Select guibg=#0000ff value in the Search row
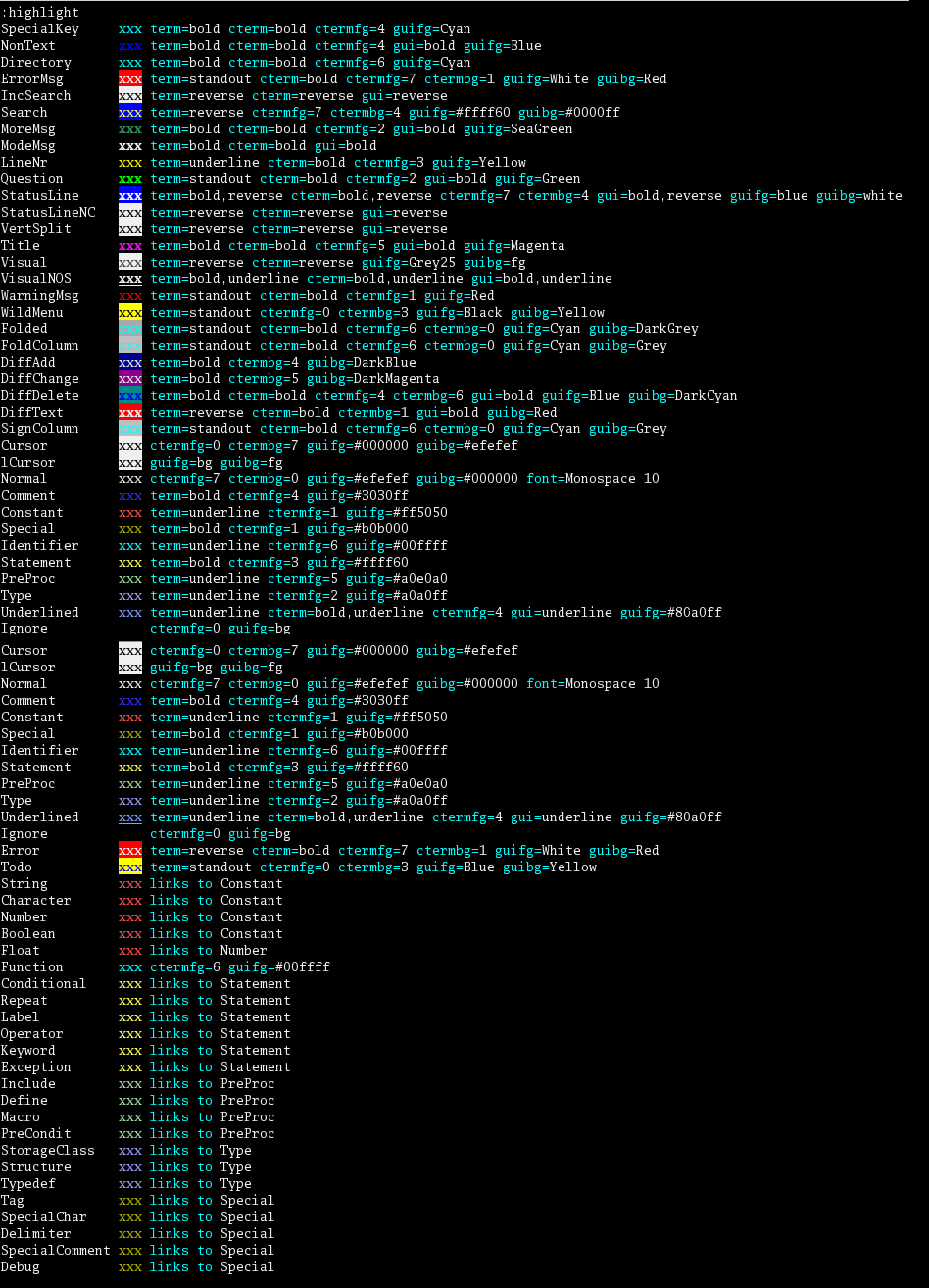 [569, 113]
